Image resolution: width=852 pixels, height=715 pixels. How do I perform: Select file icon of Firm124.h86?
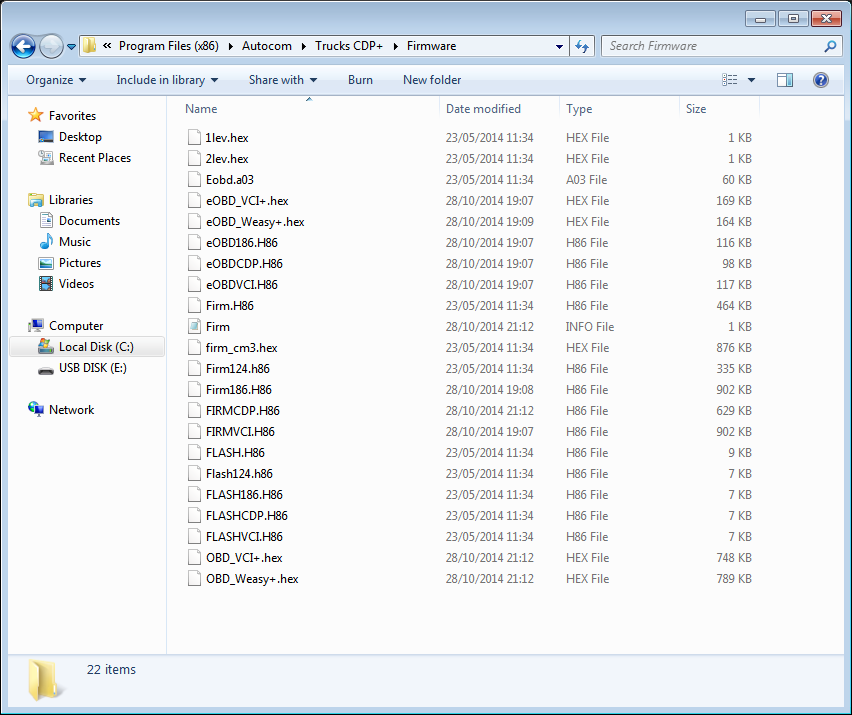(x=194, y=369)
